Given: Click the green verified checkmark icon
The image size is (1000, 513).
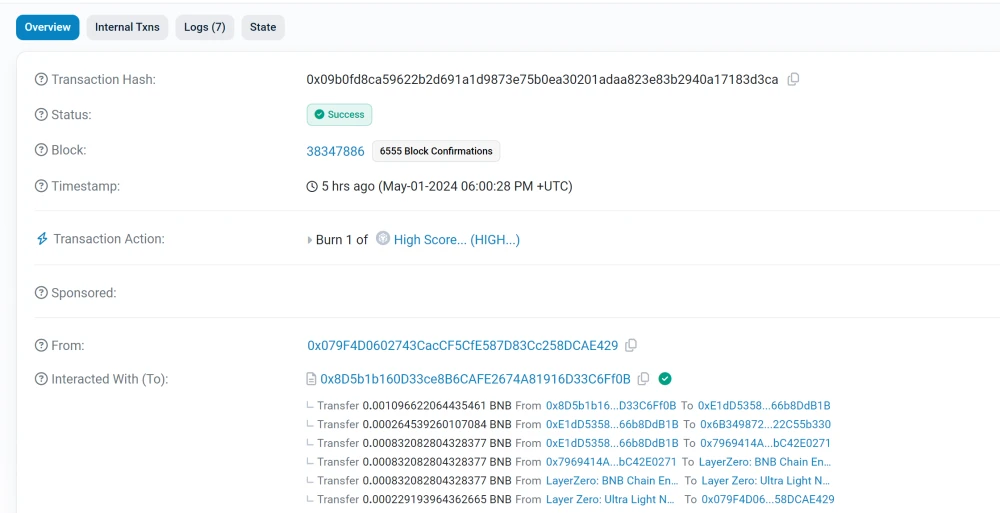Looking at the screenshot, I should click(x=665, y=379).
